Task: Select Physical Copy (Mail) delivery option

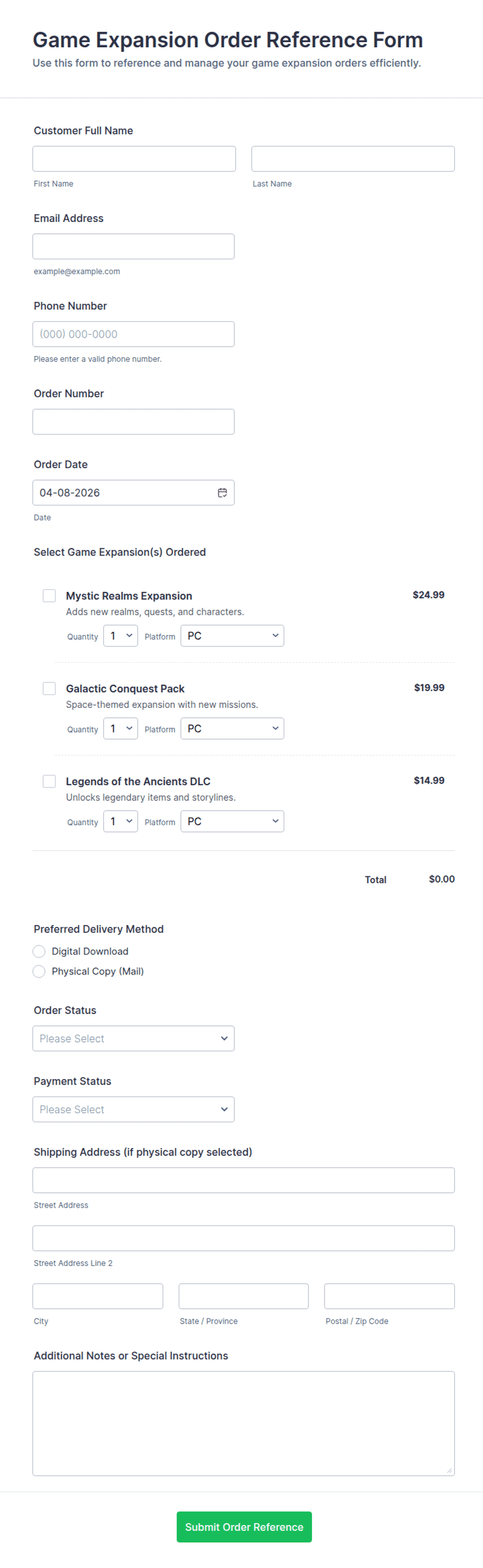Action: pos(39,971)
